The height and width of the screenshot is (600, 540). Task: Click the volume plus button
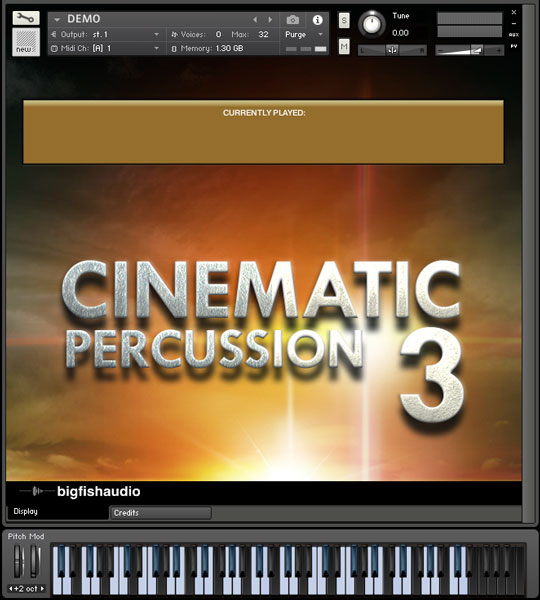tap(498, 50)
